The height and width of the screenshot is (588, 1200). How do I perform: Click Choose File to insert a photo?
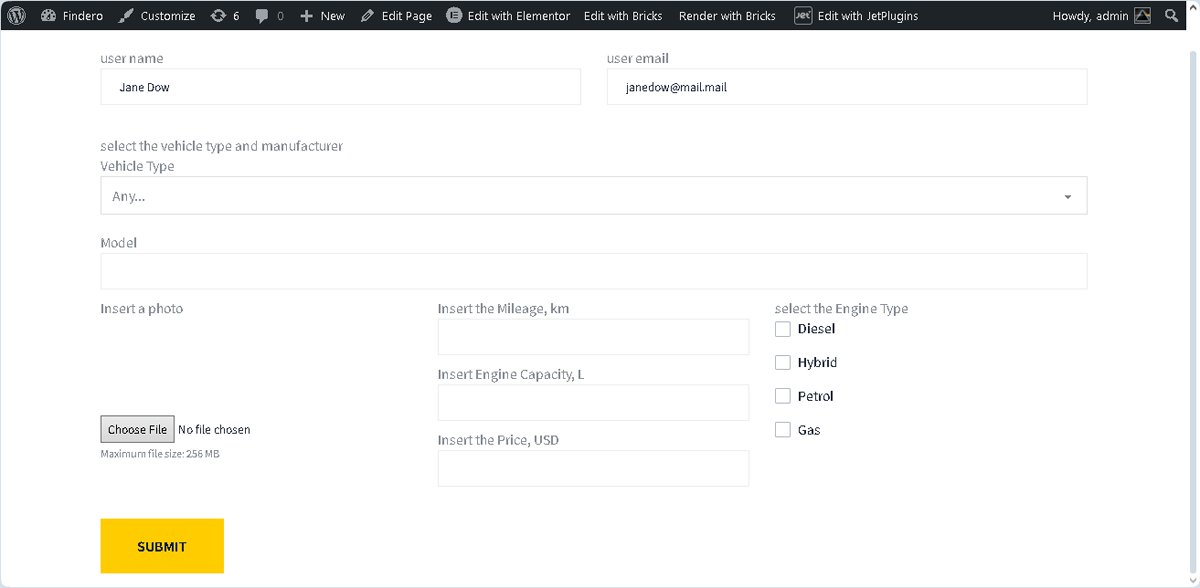[x=137, y=429]
